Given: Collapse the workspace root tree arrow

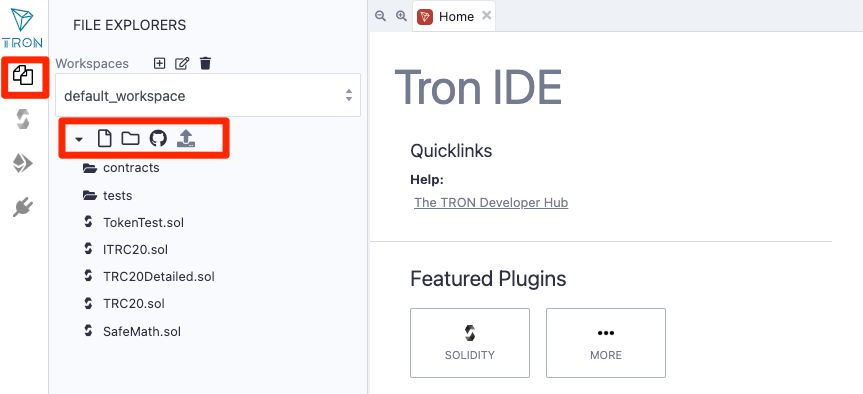Looking at the screenshot, I should [79, 140].
